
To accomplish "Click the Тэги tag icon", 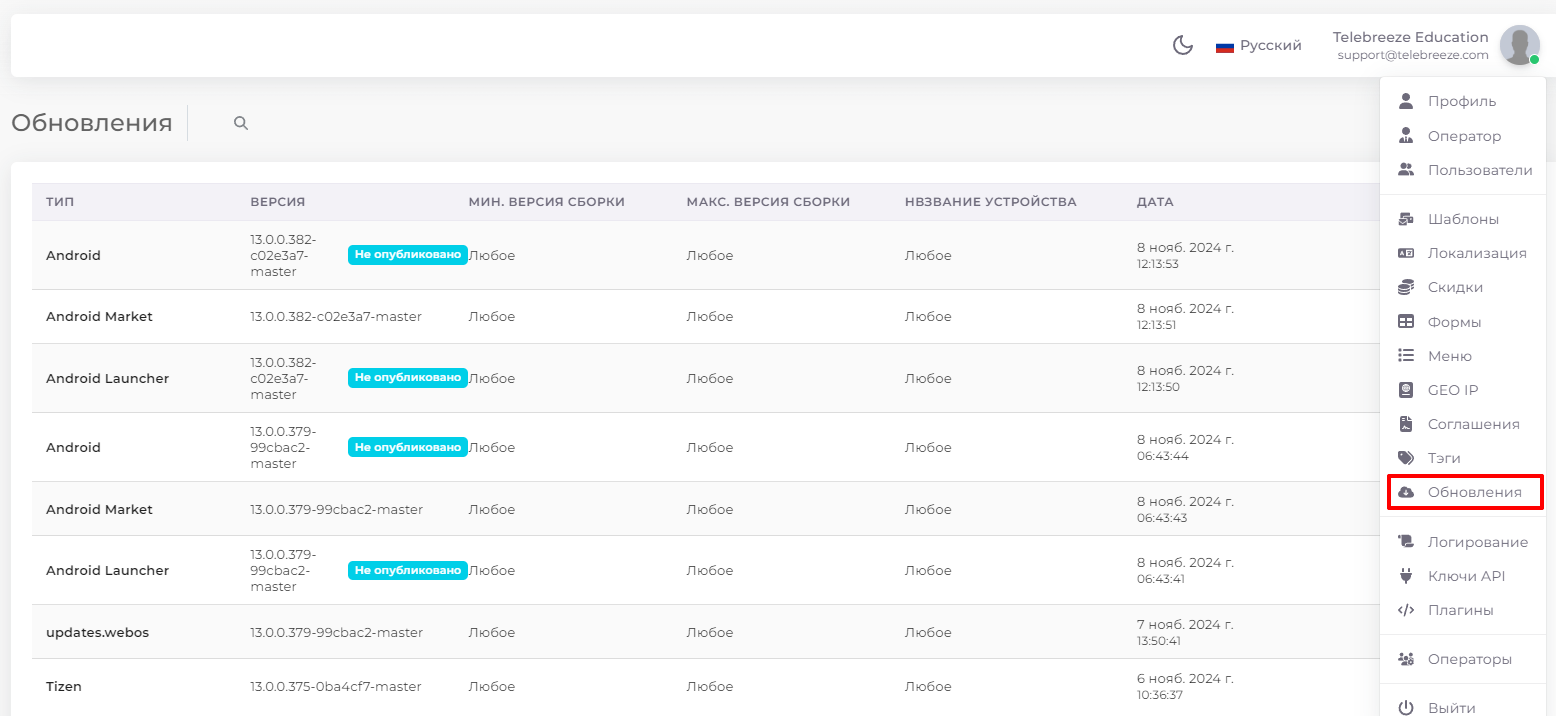I will [1406, 458].
